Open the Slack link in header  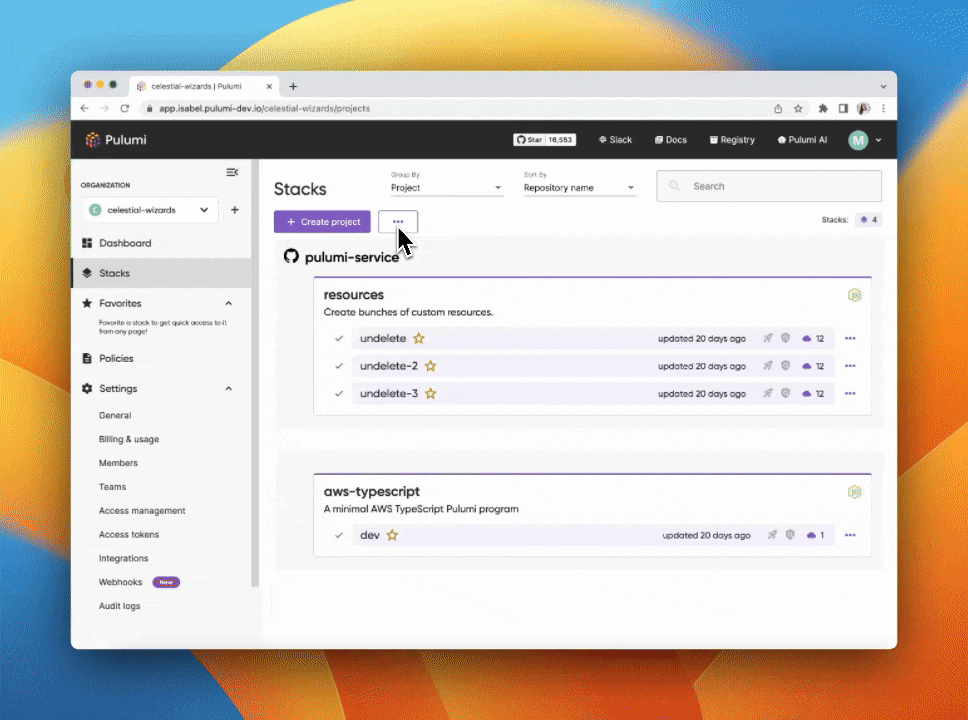point(615,140)
